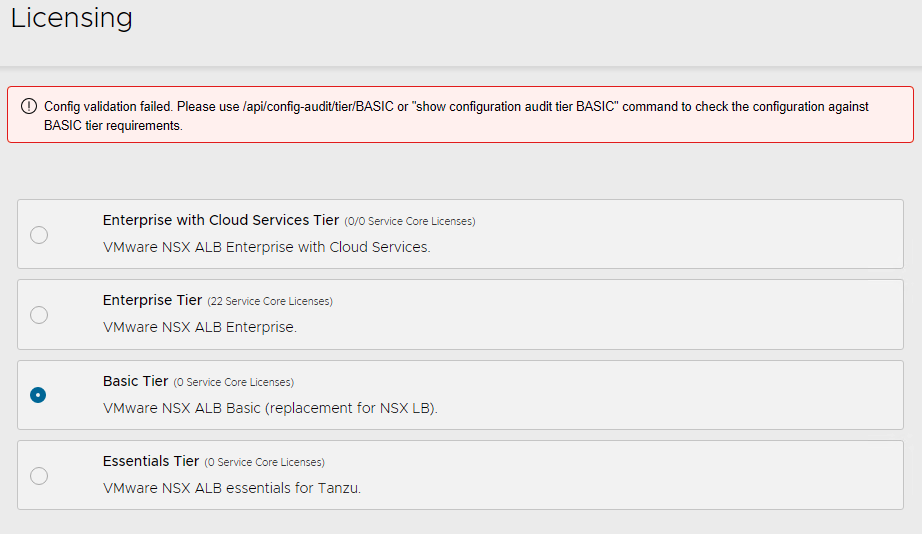
Task: Click the Licensing page heading
Action: pyautogui.click(x=71, y=18)
